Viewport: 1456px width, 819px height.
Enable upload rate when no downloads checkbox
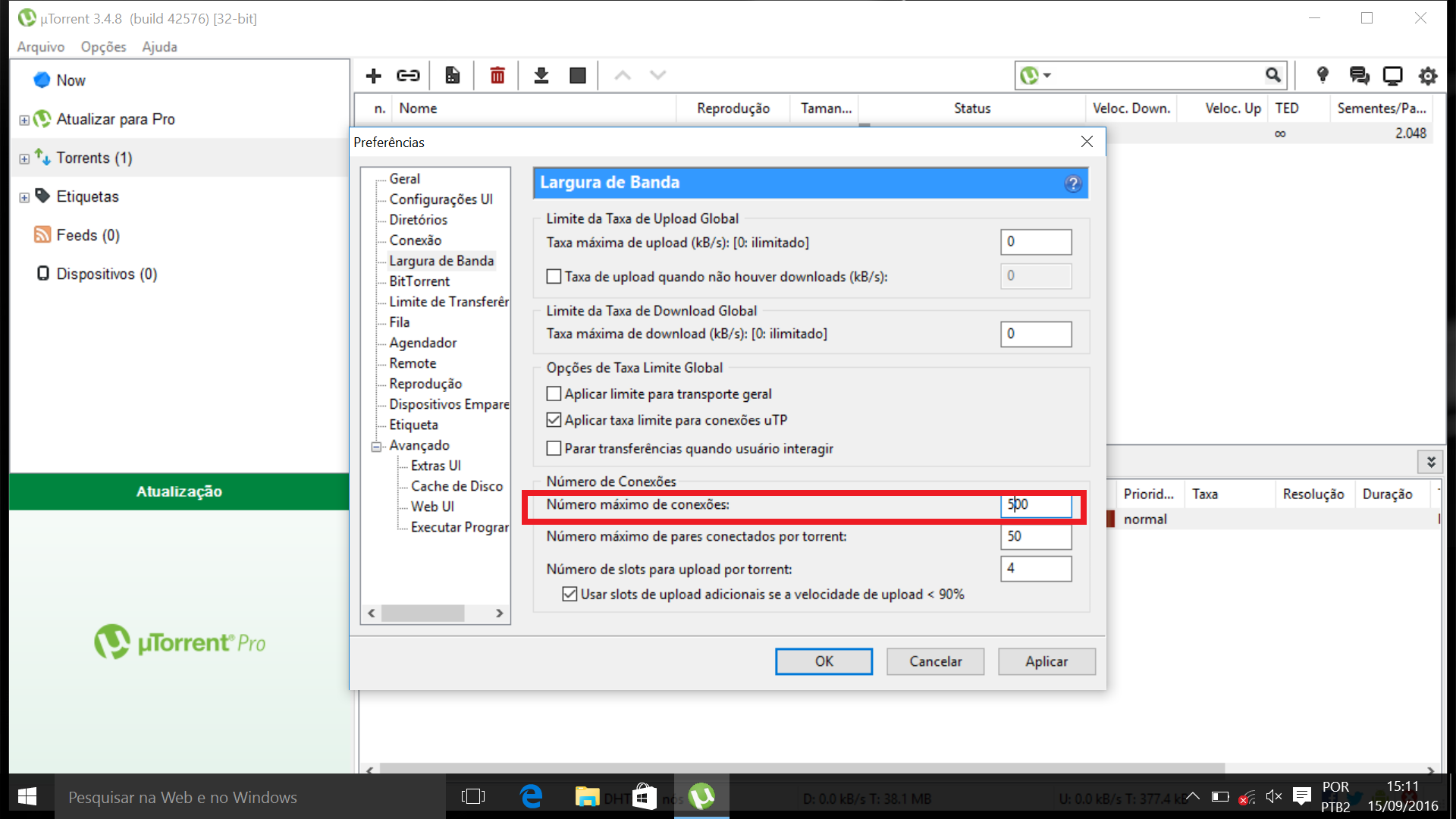point(554,277)
